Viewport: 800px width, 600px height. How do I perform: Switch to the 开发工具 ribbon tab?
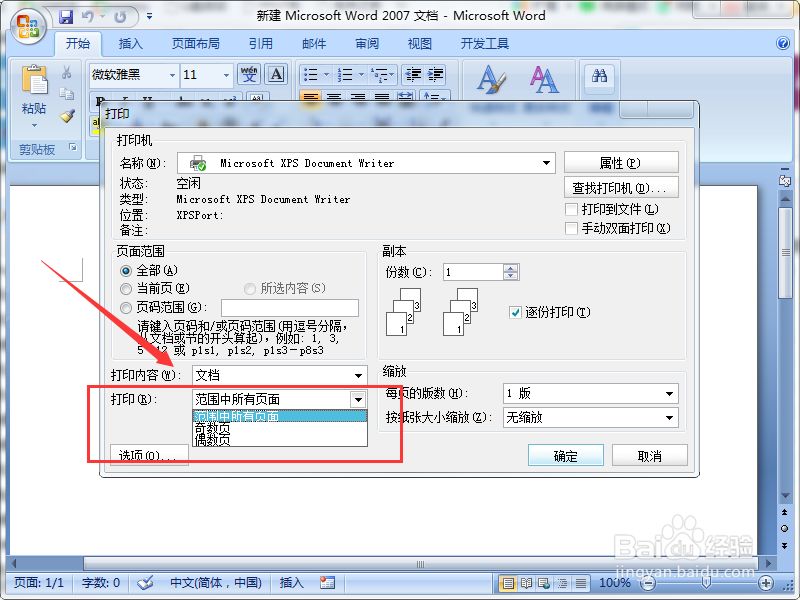[x=485, y=44]
